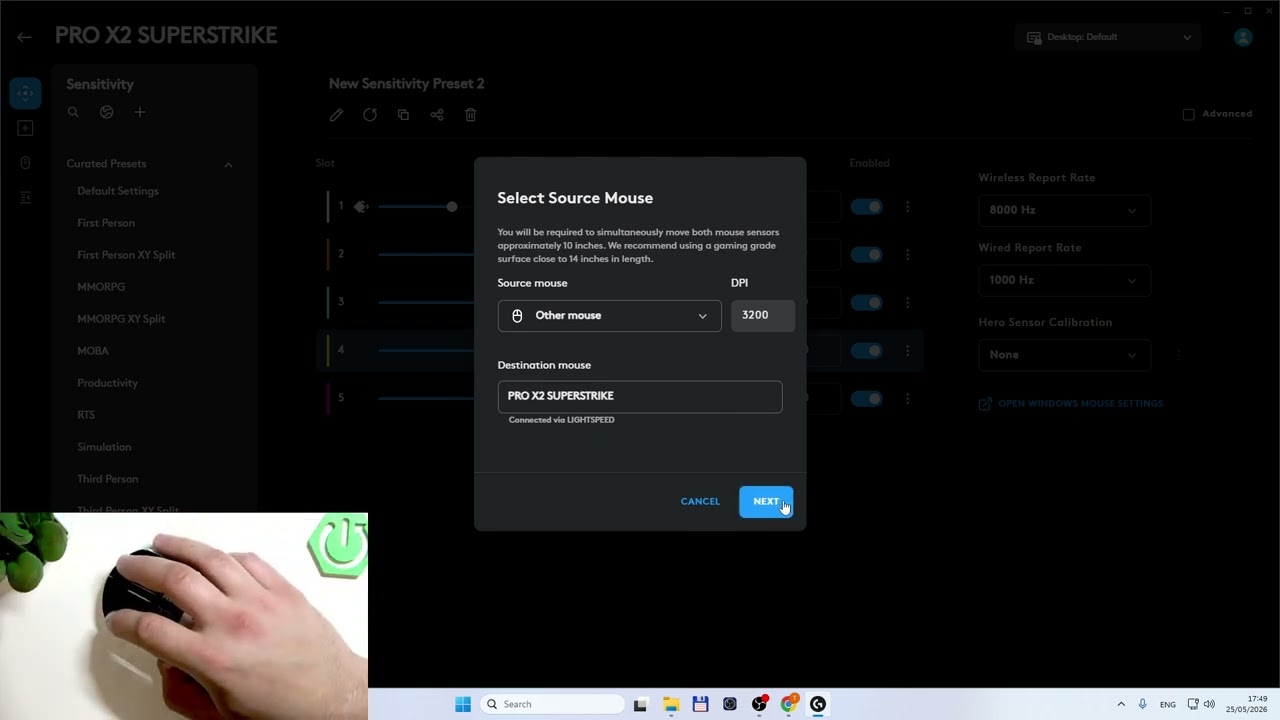The image size is (1280, 720).
Task: Open the user profile avatar
Action: click(1243, 37)
